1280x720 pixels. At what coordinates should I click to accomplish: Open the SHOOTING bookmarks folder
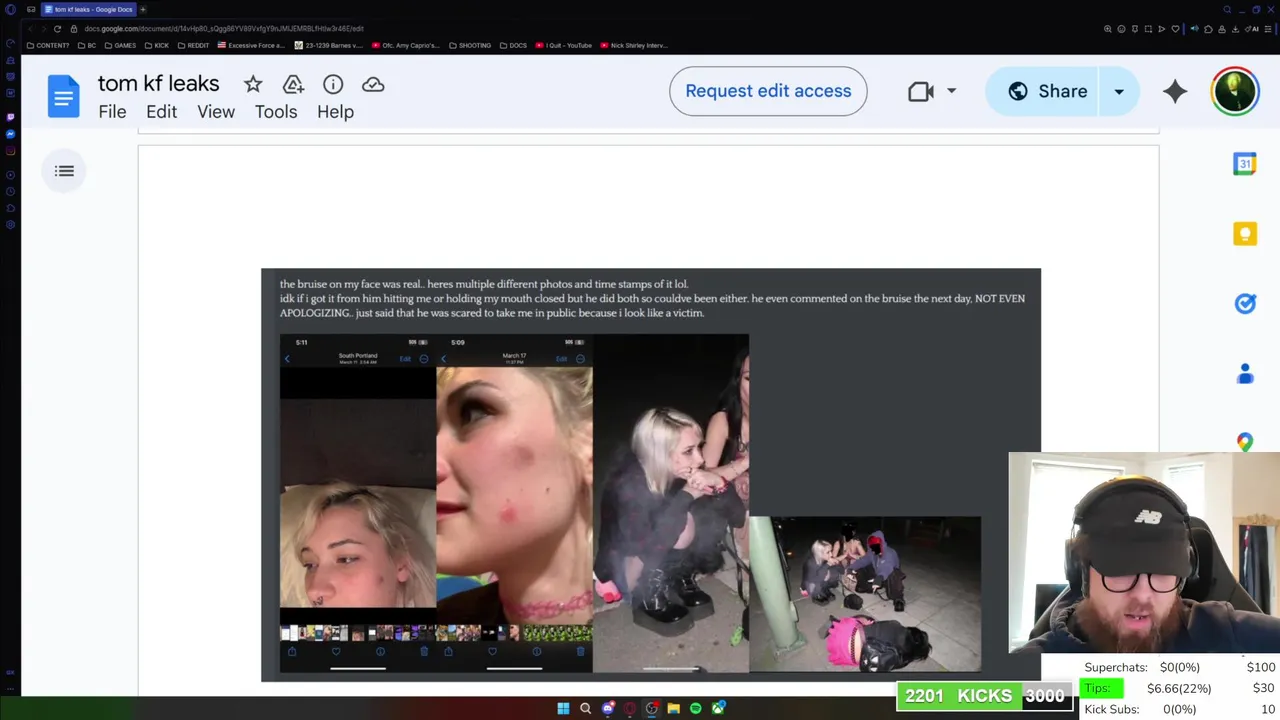pos(470,45)
